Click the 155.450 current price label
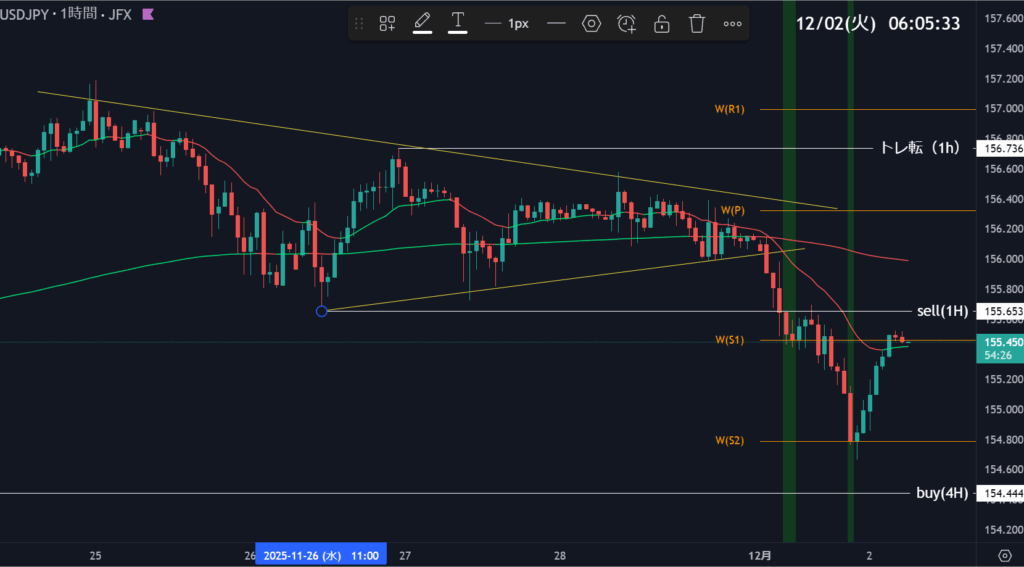This screenshot has height=567, width=1024. click(x=1001, y=341)
